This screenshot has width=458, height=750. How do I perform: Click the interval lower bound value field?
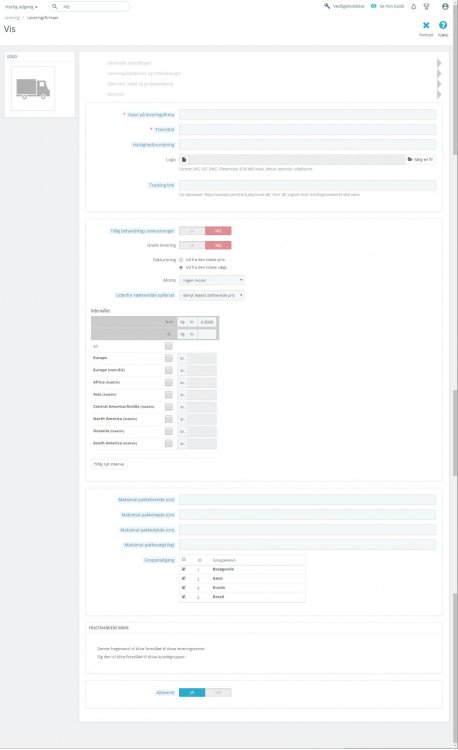tap(207, 322)
